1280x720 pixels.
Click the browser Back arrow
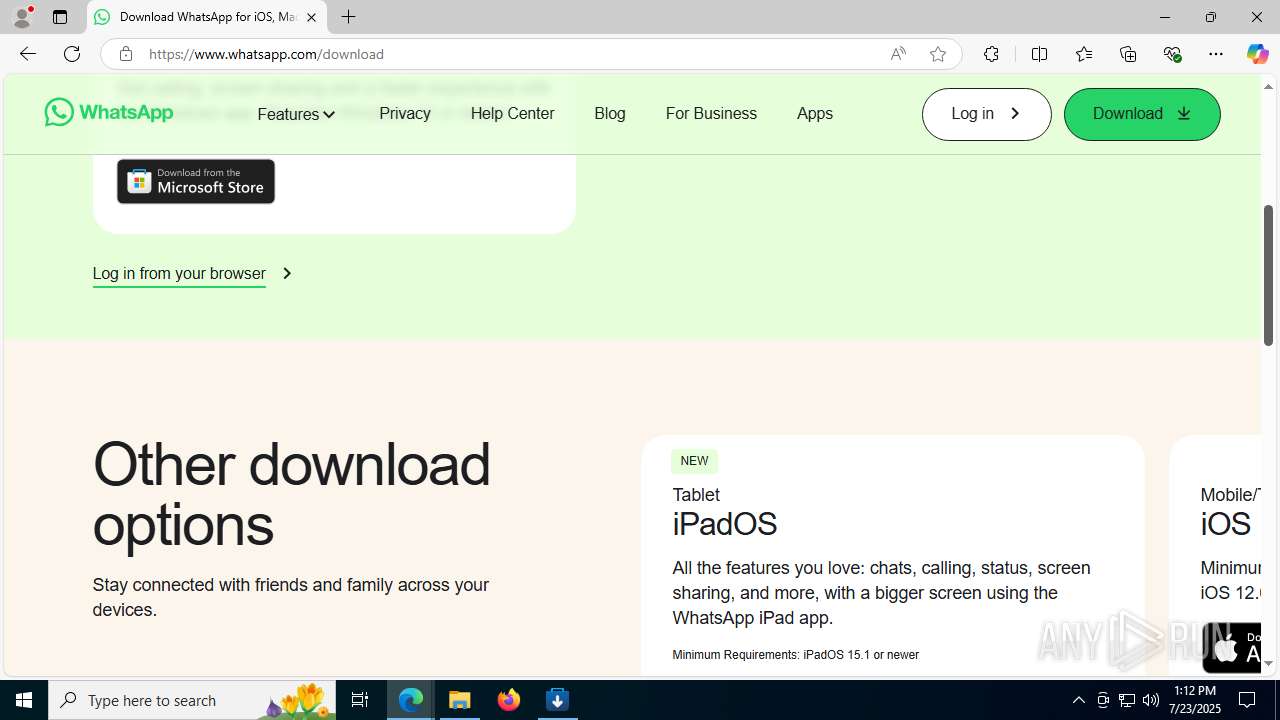click(x=28, y=54)
